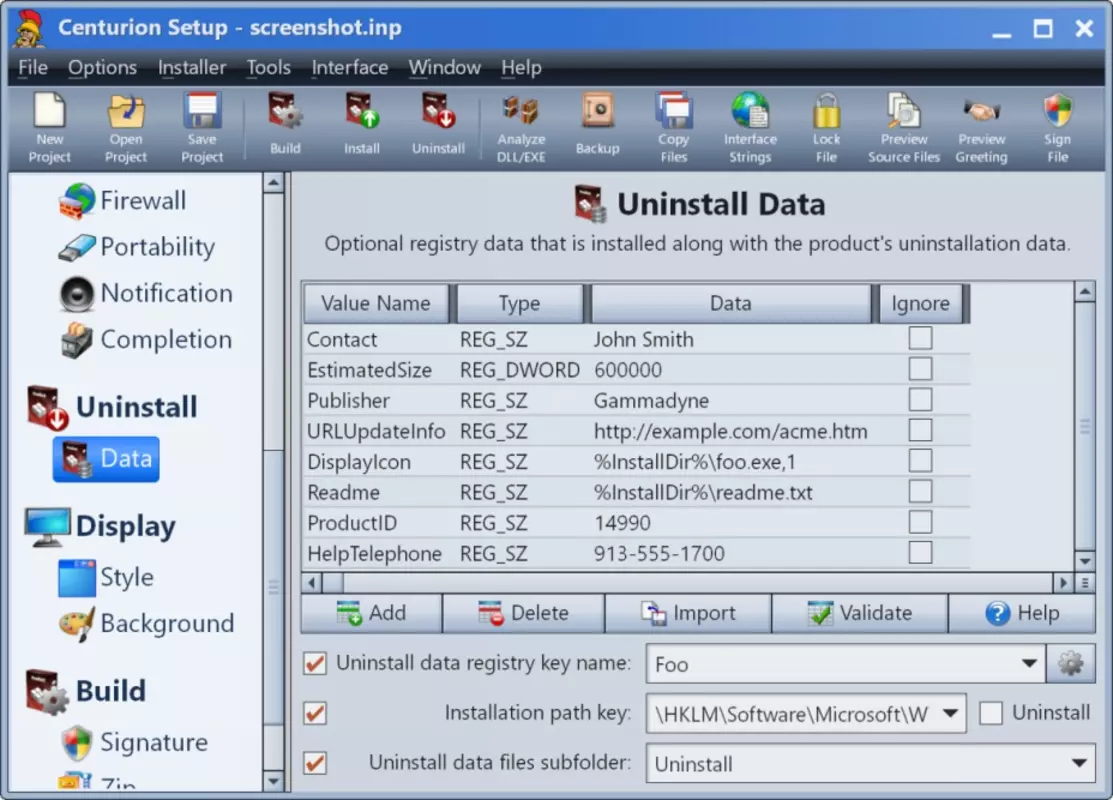1113x800 pixels.
Task: Click the gear icon beside Foo key name
Action: tap(1070, 664)
